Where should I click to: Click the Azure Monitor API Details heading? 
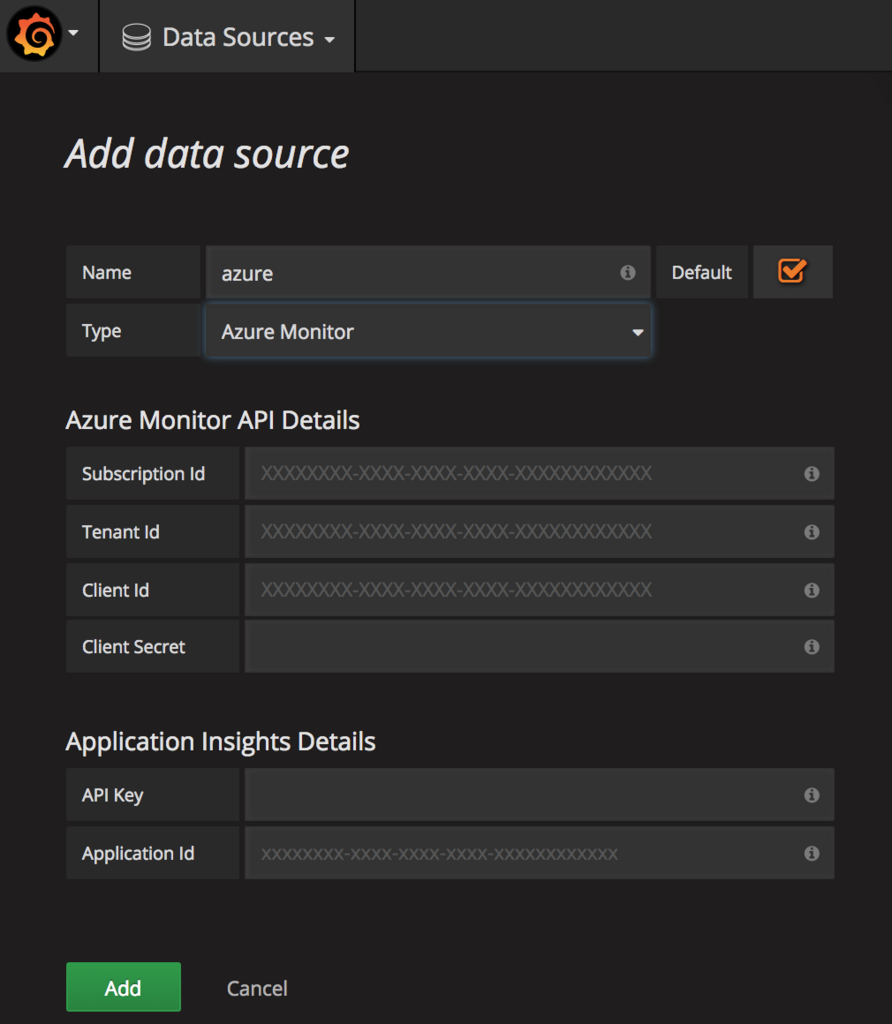tap(213, 420)
